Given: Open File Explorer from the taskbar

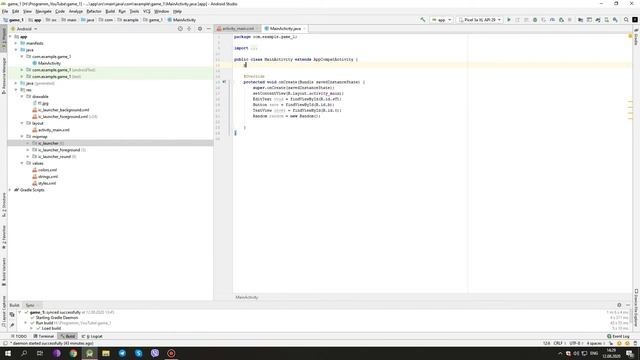Looking at the screenshot, I should click(x=106, y=353).
